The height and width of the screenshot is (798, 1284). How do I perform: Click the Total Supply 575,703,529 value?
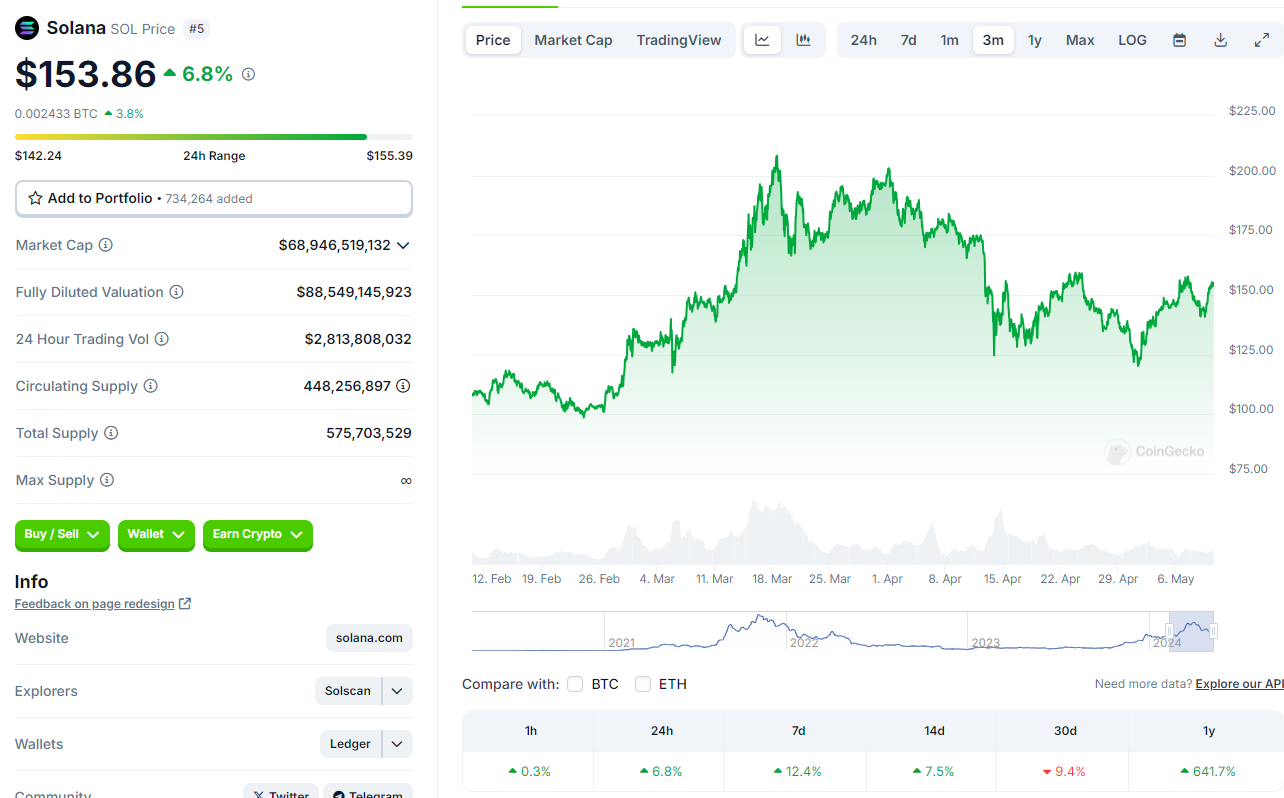(369, 433)
